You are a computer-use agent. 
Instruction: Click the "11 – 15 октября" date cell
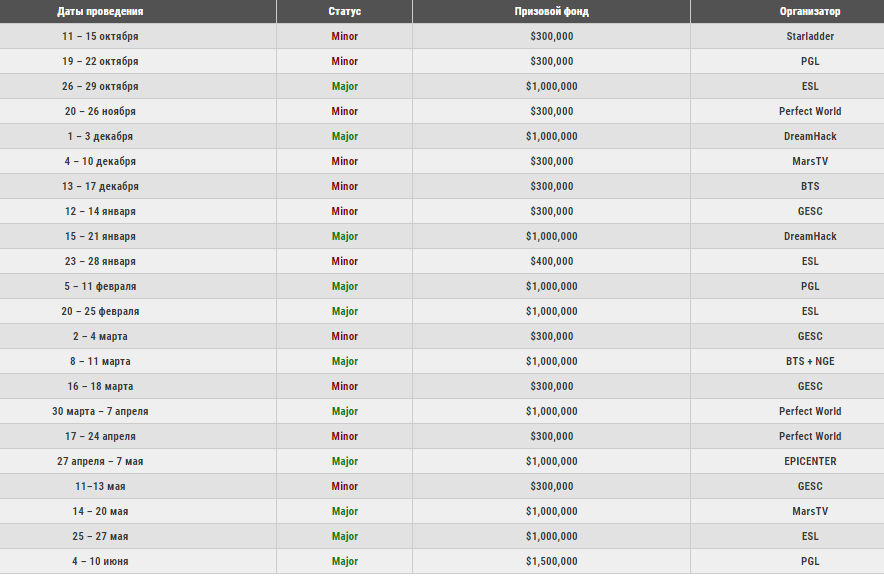click(100, 36)
